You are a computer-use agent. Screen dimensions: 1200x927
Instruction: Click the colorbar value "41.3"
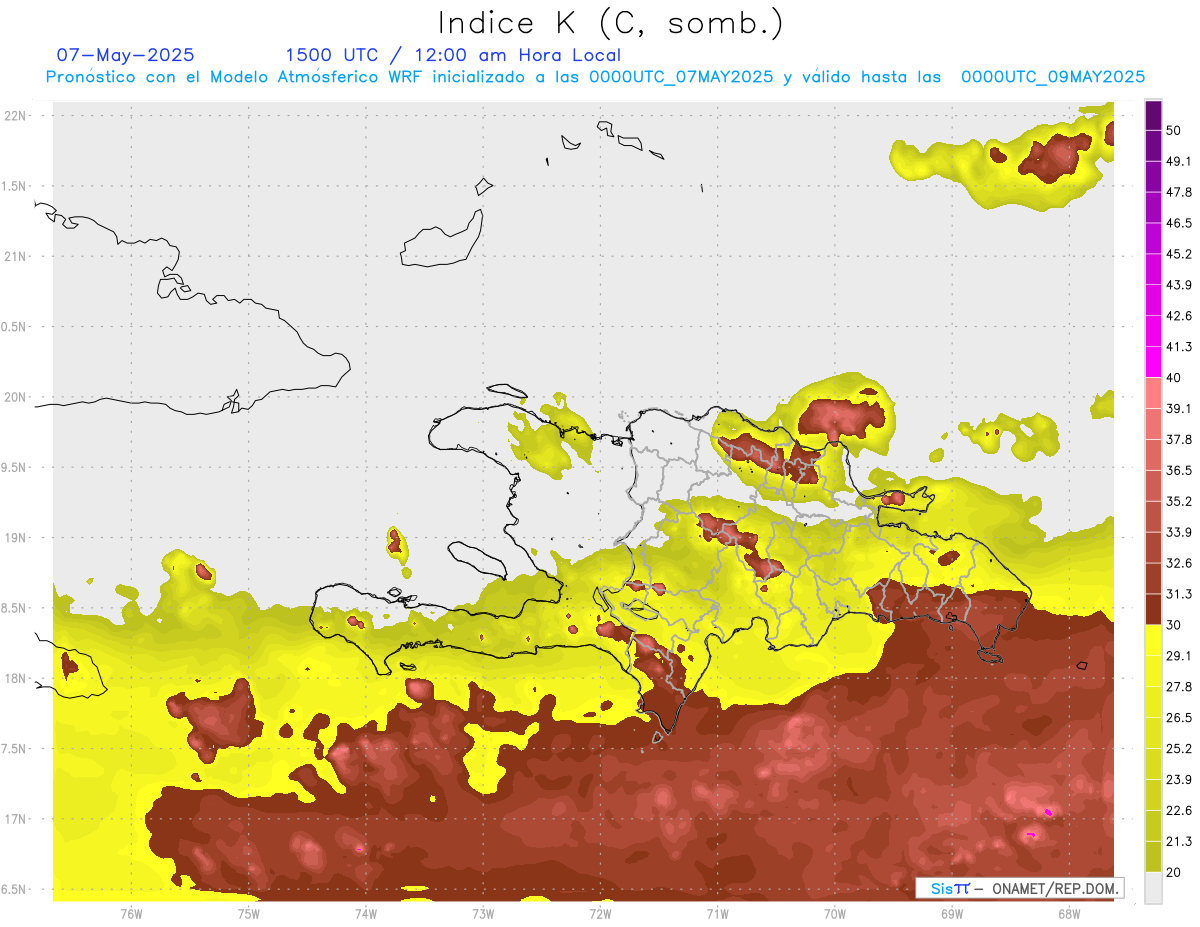(x=1179, y=347)
